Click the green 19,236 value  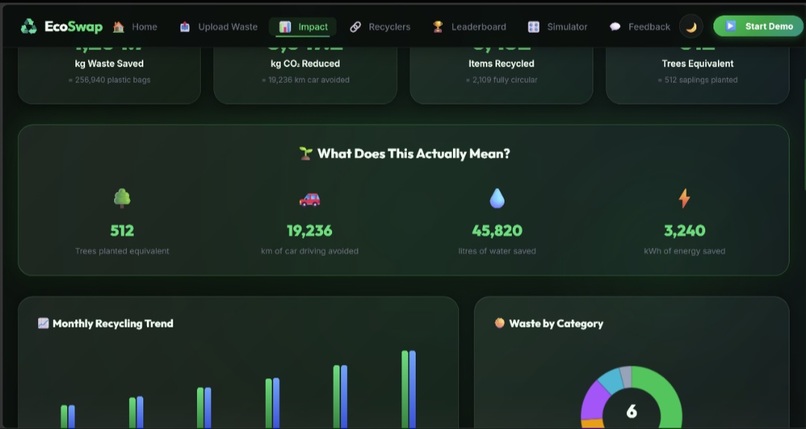click(309, 231)
